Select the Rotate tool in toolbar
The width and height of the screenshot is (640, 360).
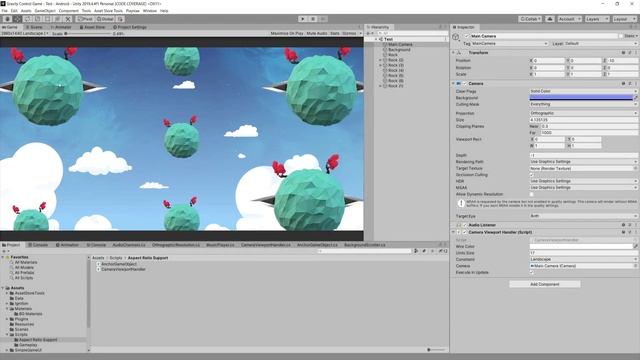click(28, 19)
